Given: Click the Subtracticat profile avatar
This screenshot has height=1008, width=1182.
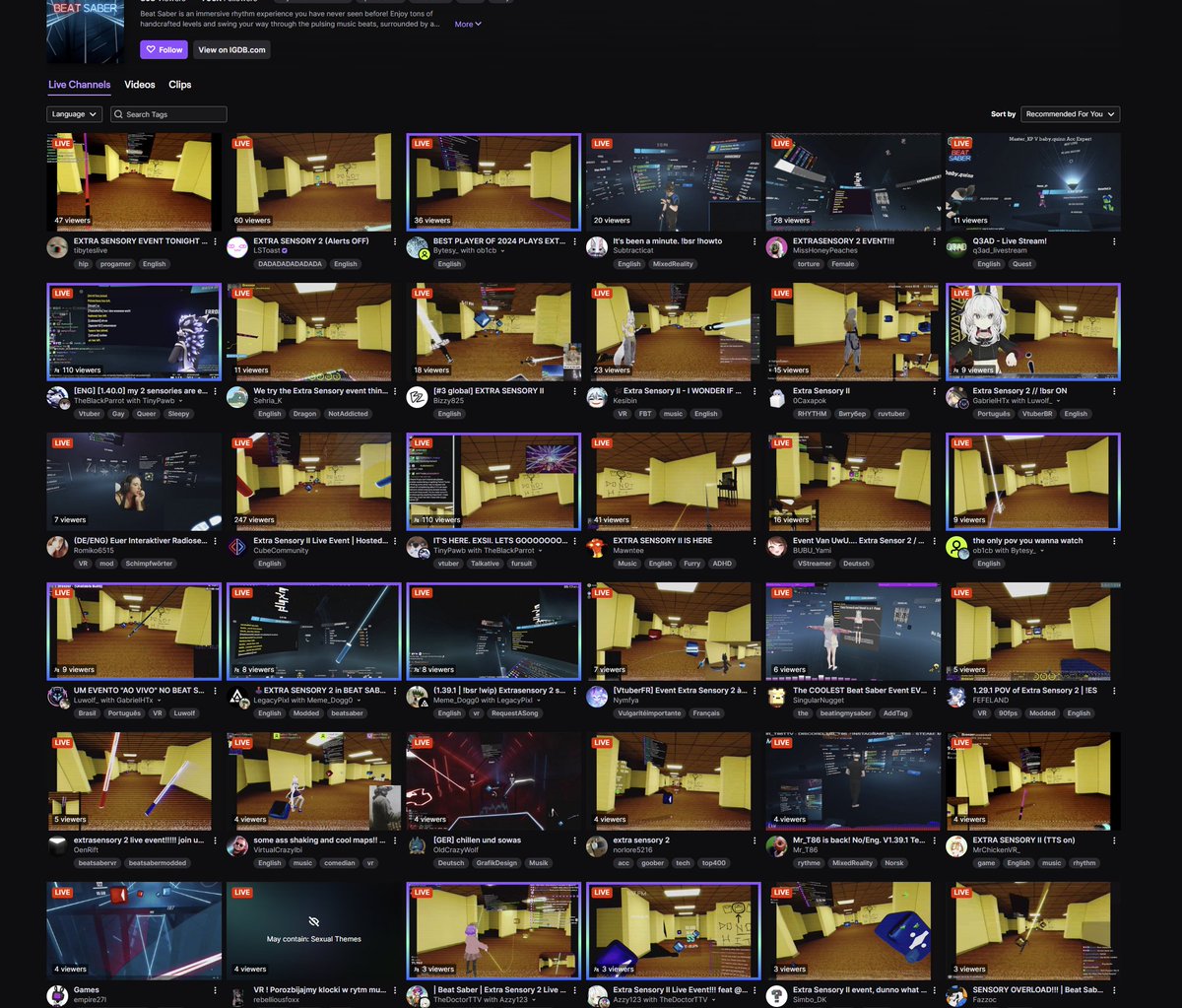Looking at the screenshot, I should click(x=597, y=247).
